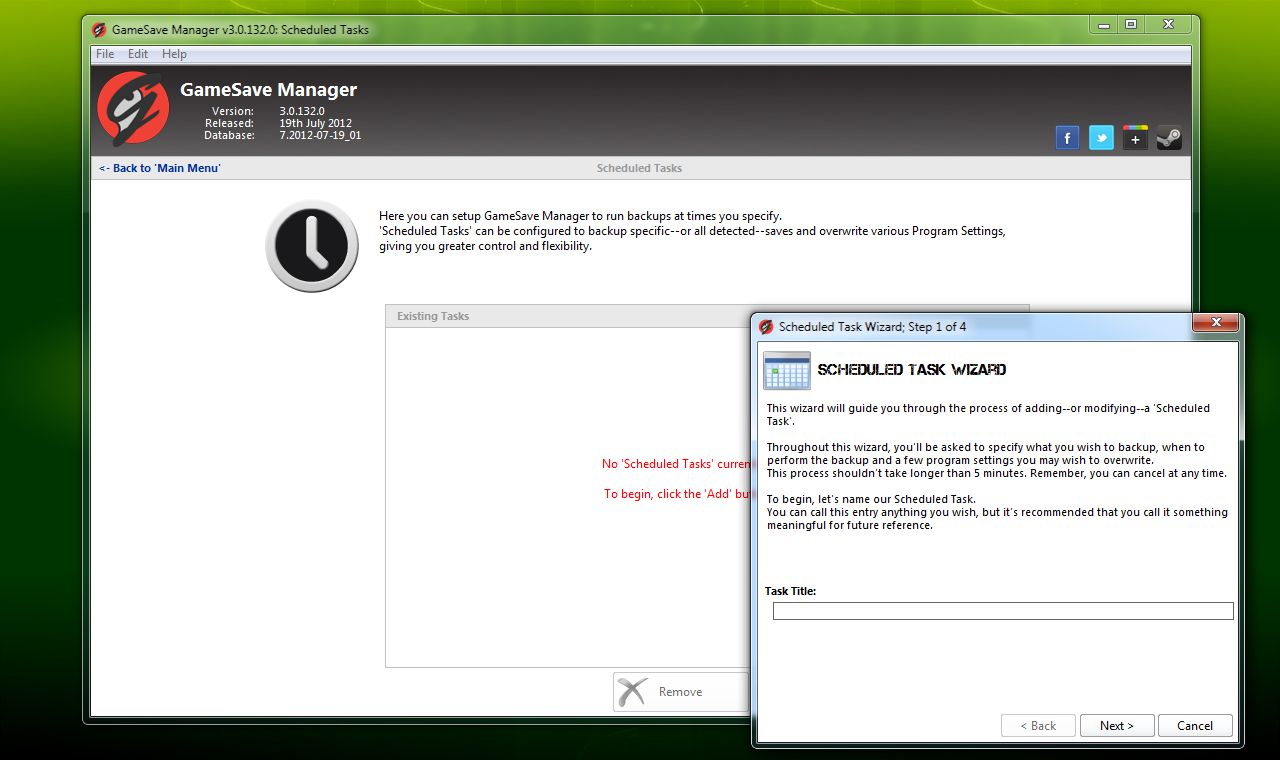1280x760 pixels.
Task: Click the large clock Scheduled Tasks icon
Action: pos(311,246)
